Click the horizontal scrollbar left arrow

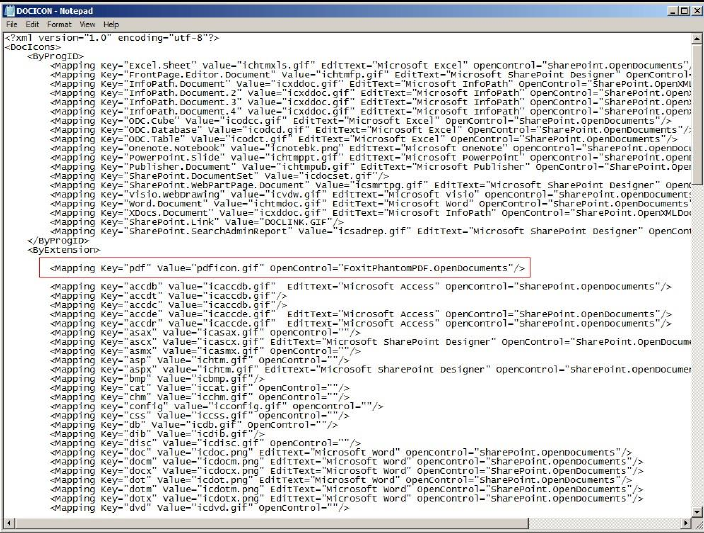click(x=8, y=523)
